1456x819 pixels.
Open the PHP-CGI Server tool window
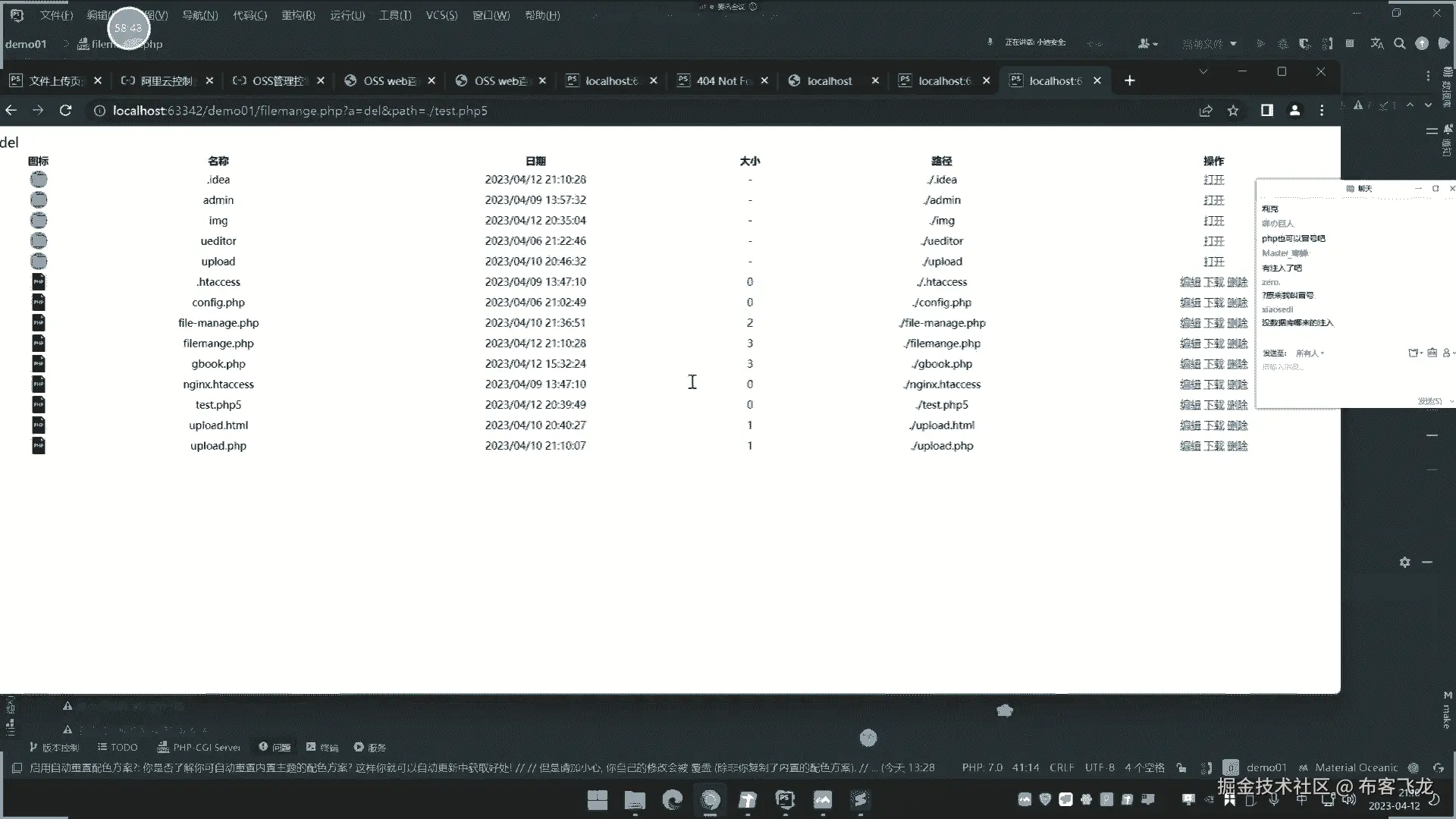click(x=199, y=747)
